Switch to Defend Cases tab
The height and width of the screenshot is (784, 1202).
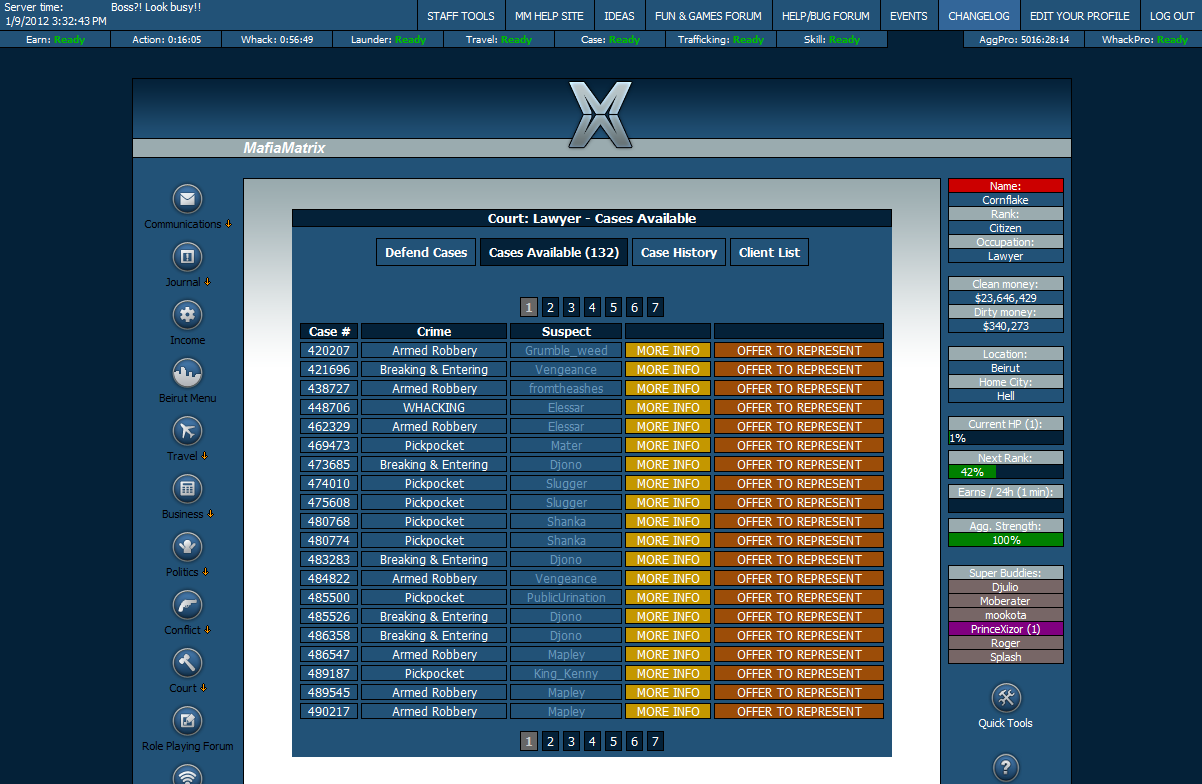[426, 252]
